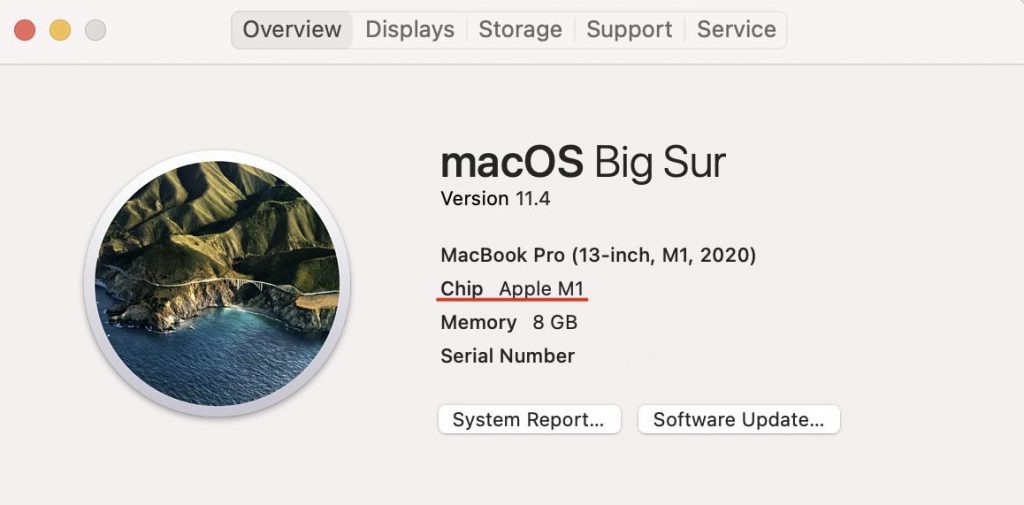Click the underlined Chip label
Screen dimensions: 1024x505
click(x=462, y=289)
